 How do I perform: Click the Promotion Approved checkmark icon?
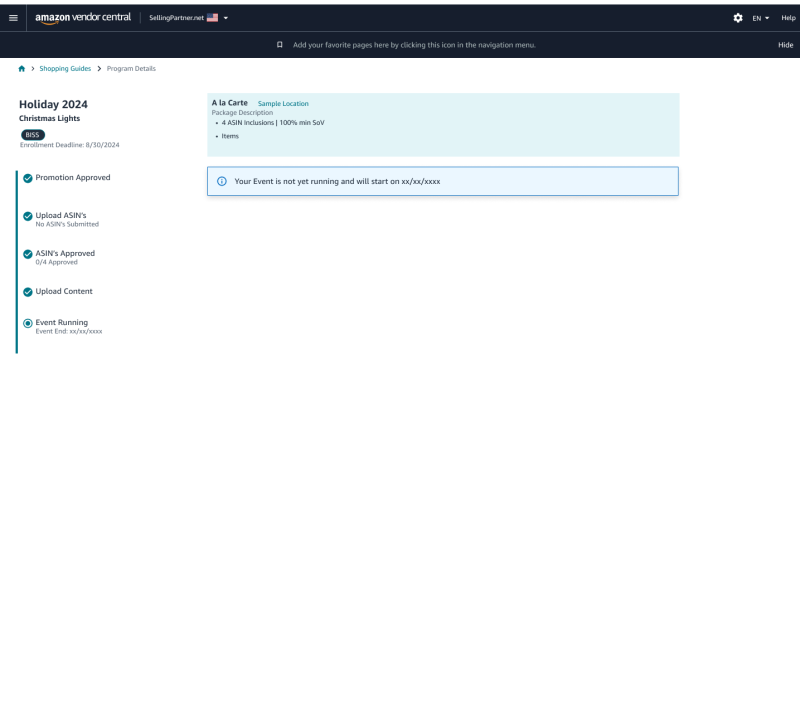point(28,178)
